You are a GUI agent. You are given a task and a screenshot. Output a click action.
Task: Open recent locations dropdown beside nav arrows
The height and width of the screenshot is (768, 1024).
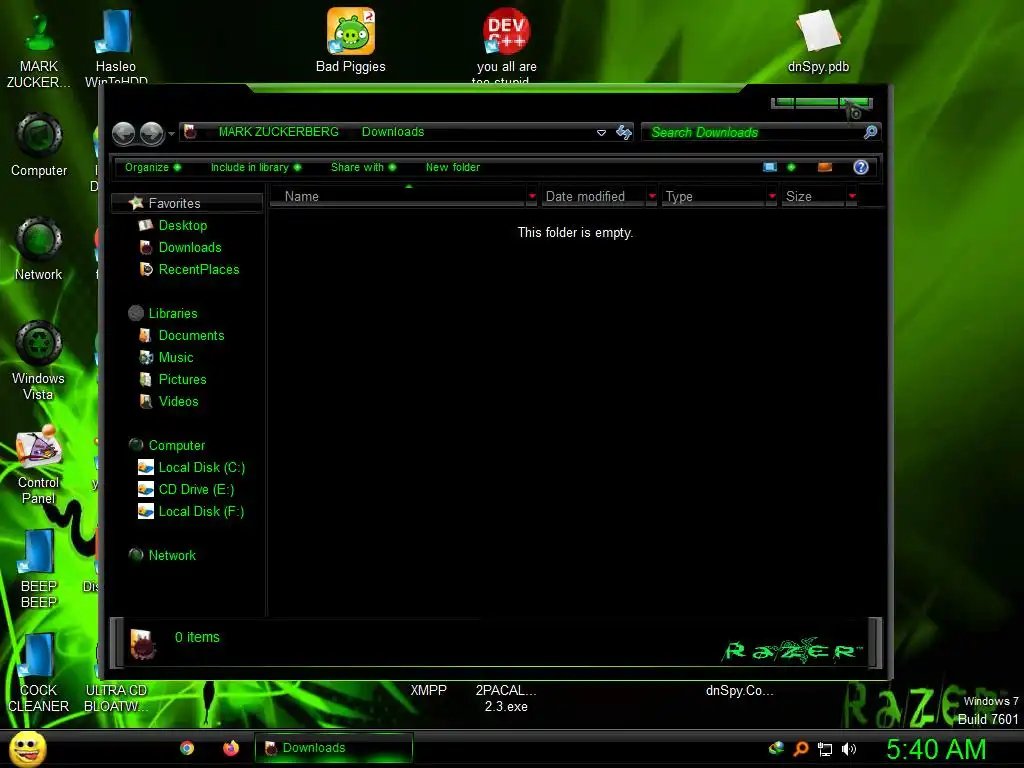point(171,134)
